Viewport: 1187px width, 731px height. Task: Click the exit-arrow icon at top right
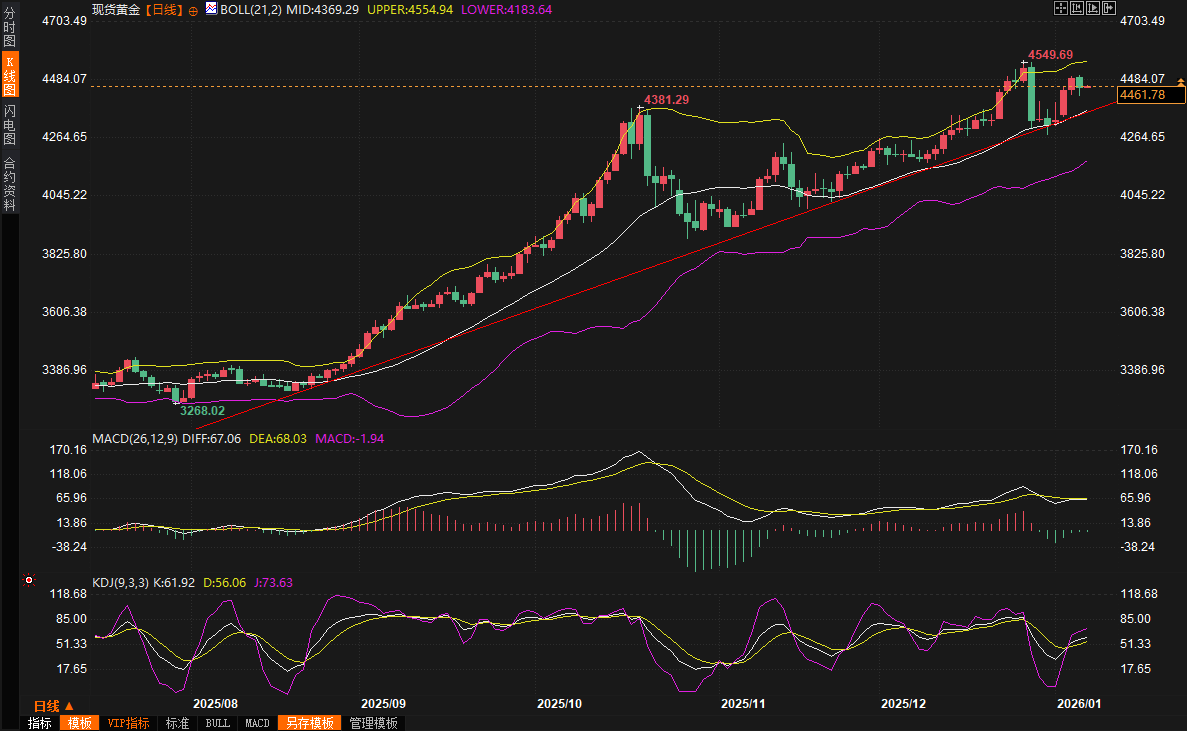[1108, 8]
